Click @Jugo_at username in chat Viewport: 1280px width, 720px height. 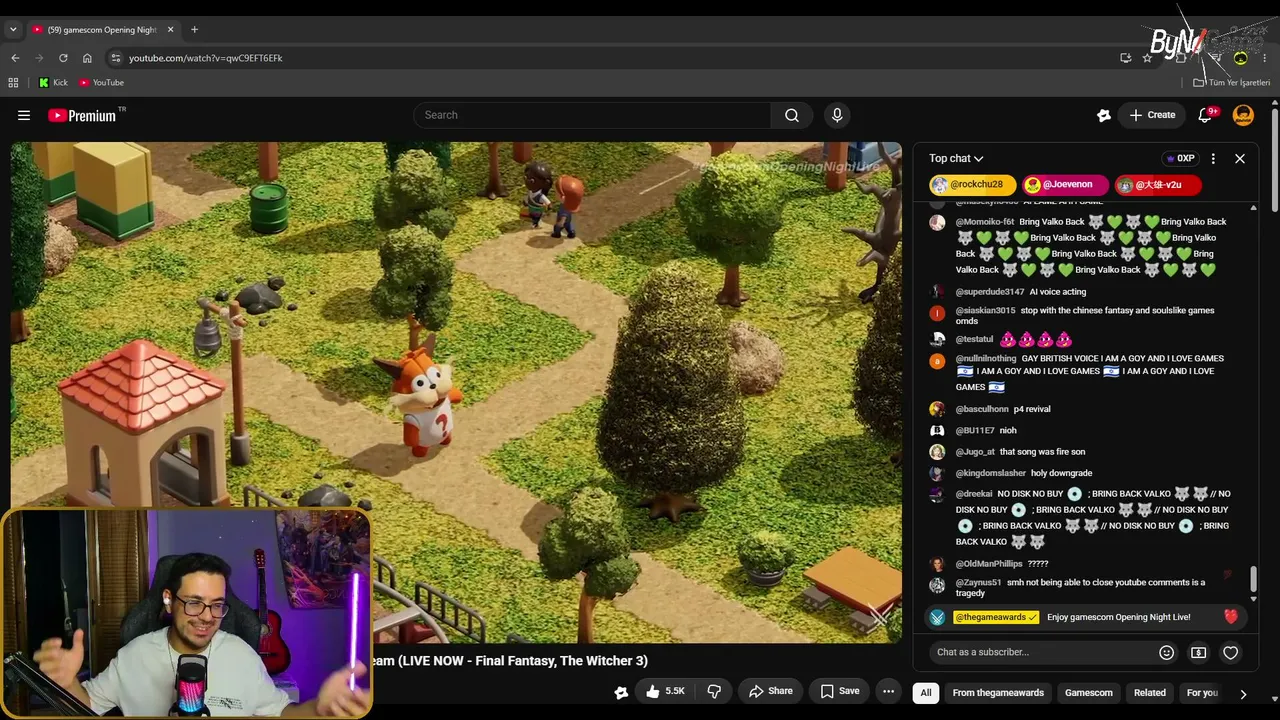975,452
